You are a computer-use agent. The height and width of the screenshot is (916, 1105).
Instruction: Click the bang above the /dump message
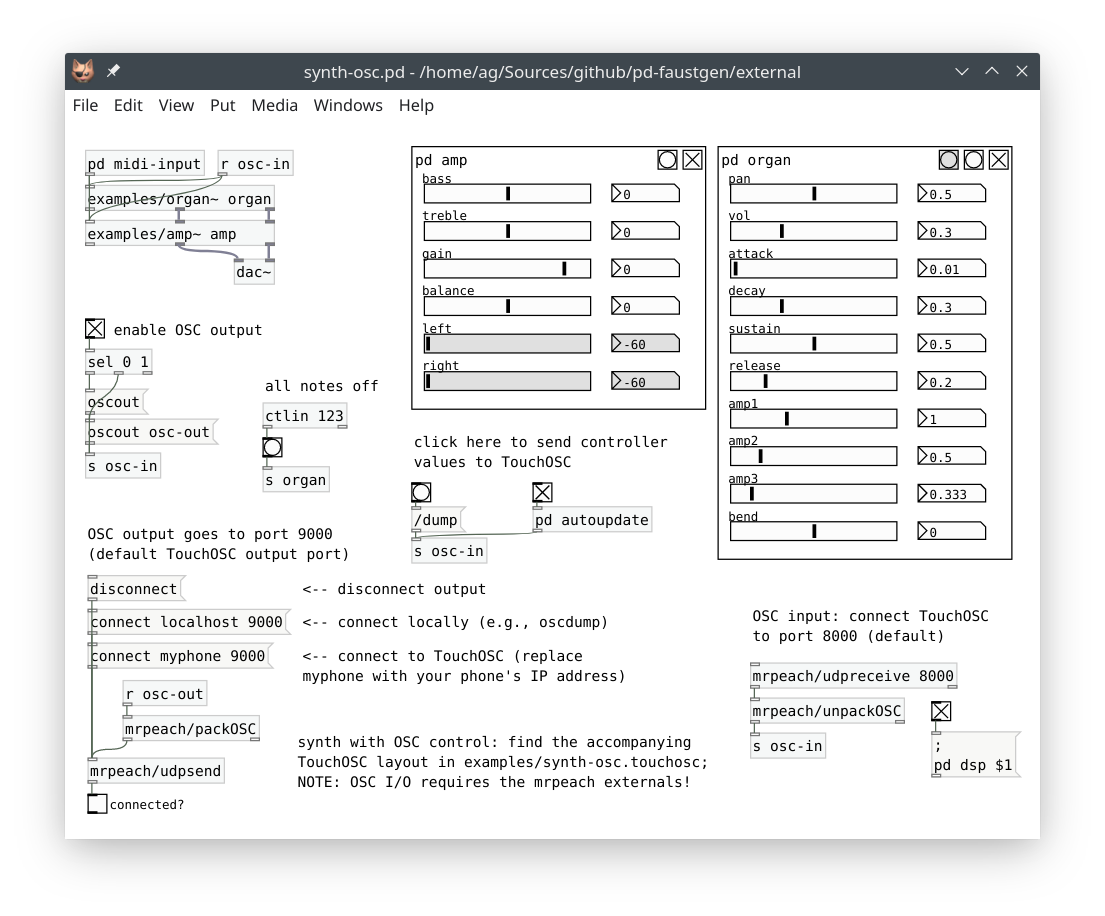[421, 493]
